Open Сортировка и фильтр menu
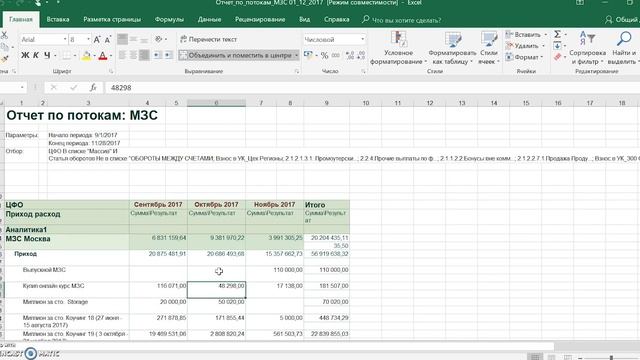 (587, 48)
